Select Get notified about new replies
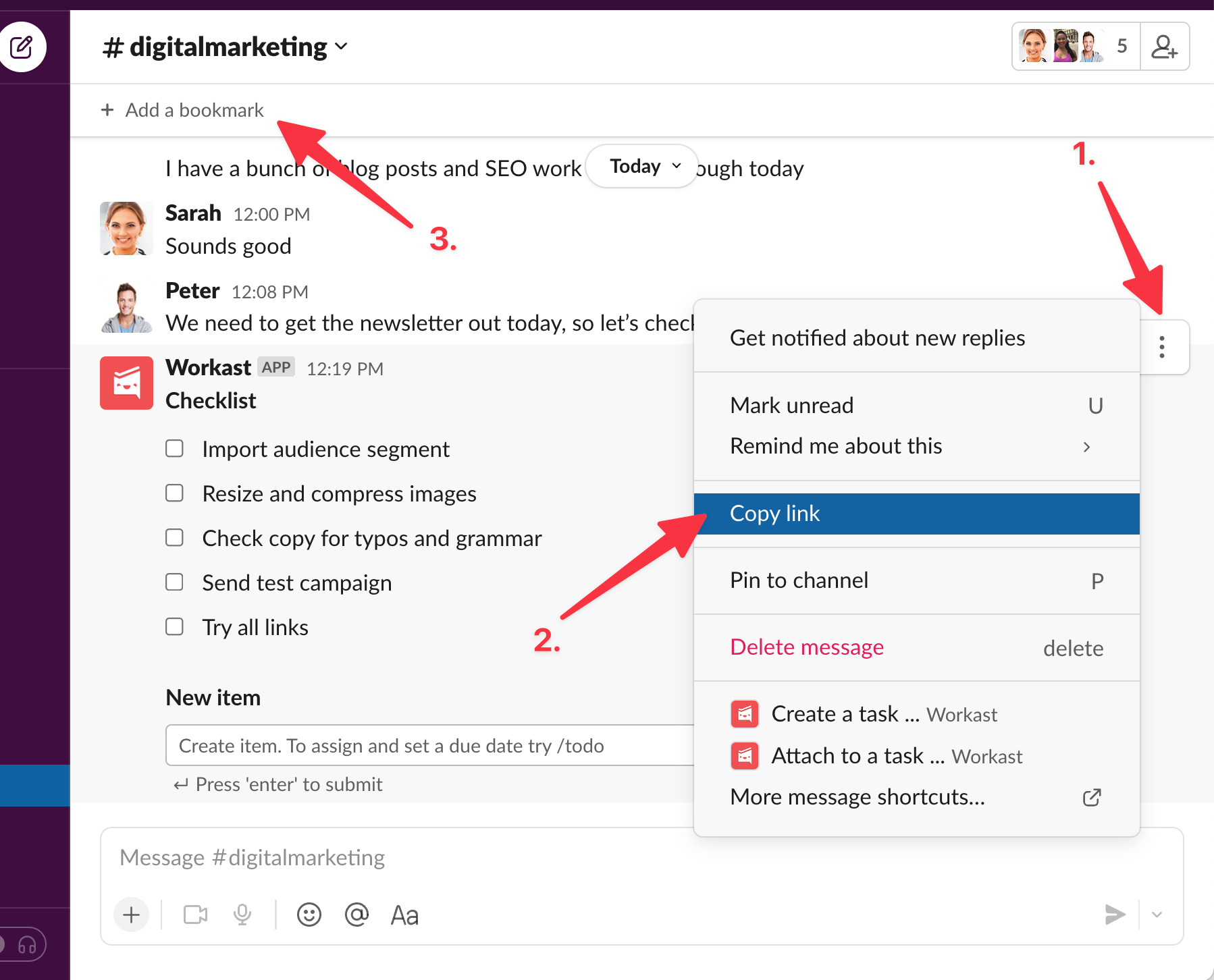 tap(916, 337)
